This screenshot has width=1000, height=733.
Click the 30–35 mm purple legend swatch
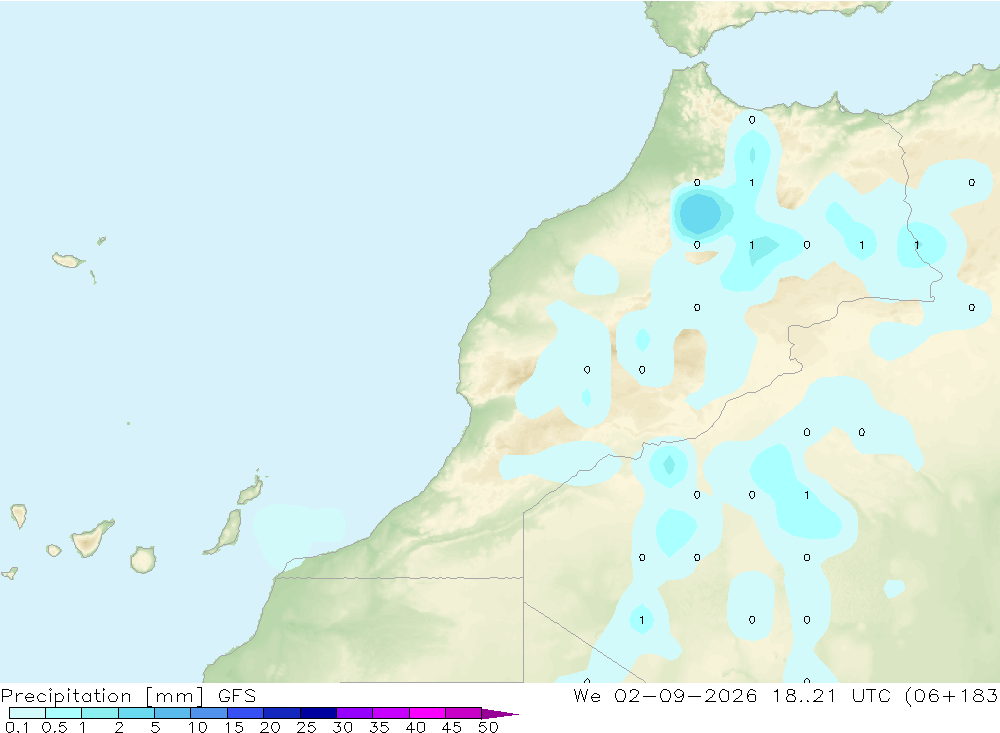355,713
